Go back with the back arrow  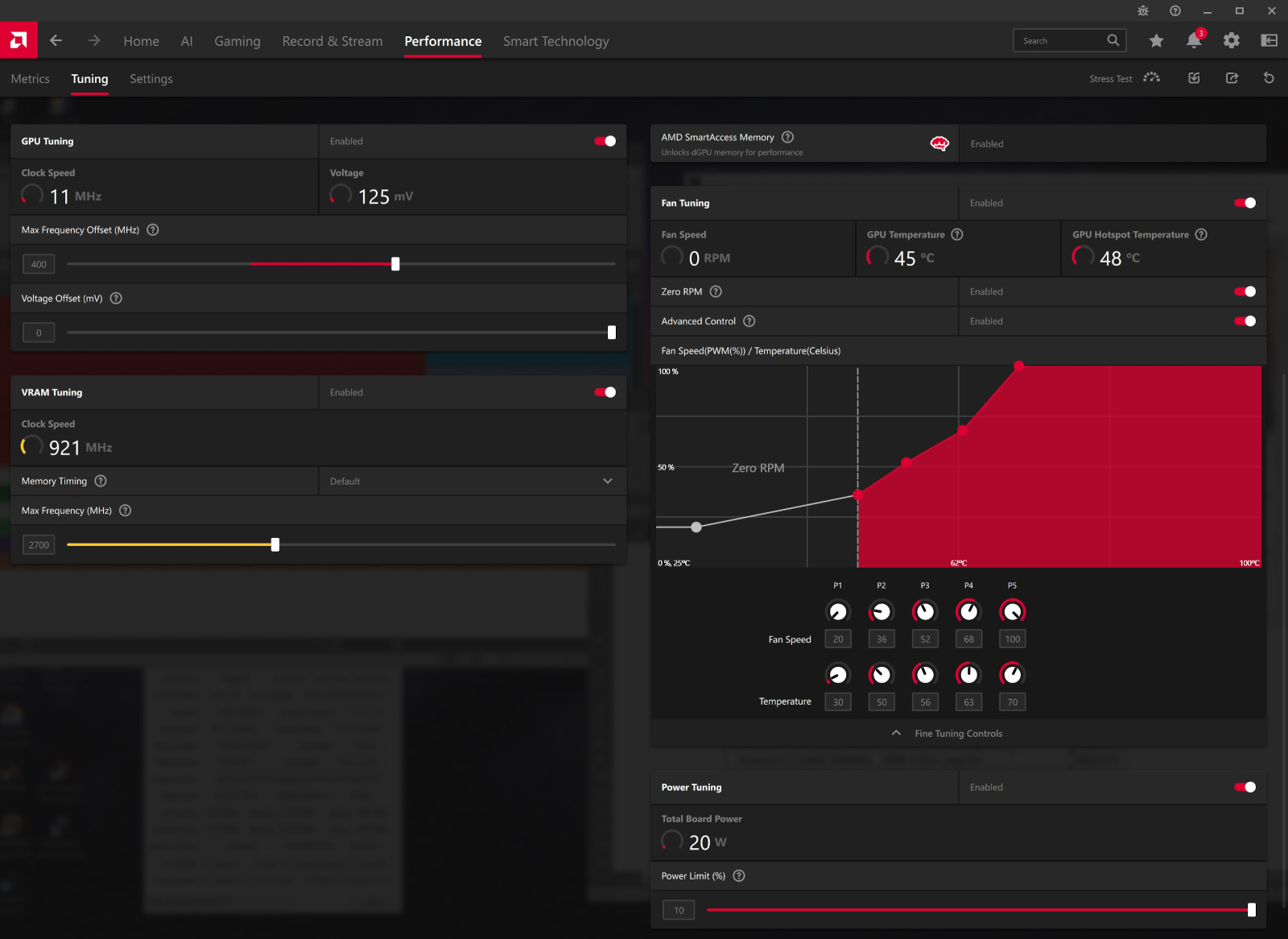coord(56,40)
